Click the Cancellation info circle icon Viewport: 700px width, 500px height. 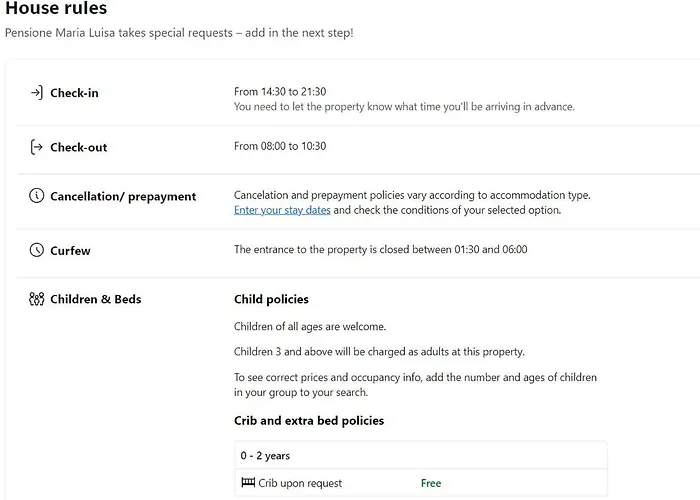37,196
